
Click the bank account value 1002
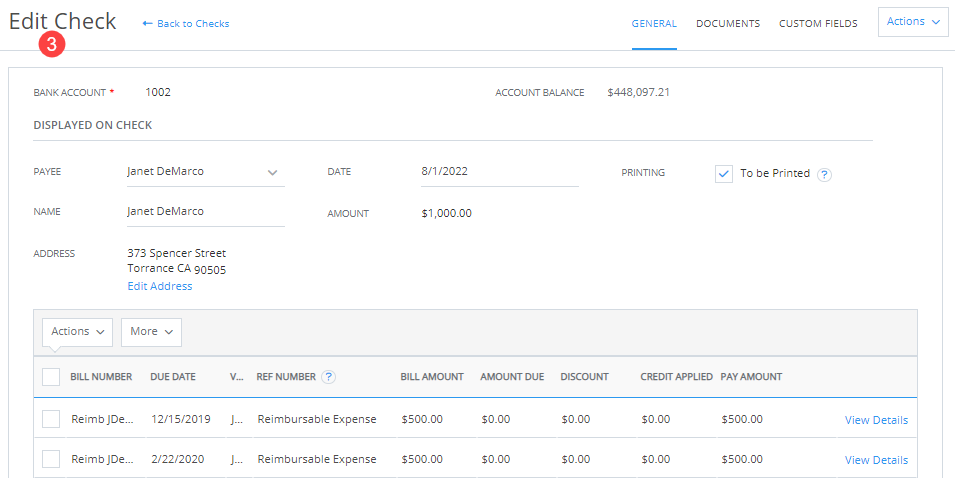(x=158, y=93)
